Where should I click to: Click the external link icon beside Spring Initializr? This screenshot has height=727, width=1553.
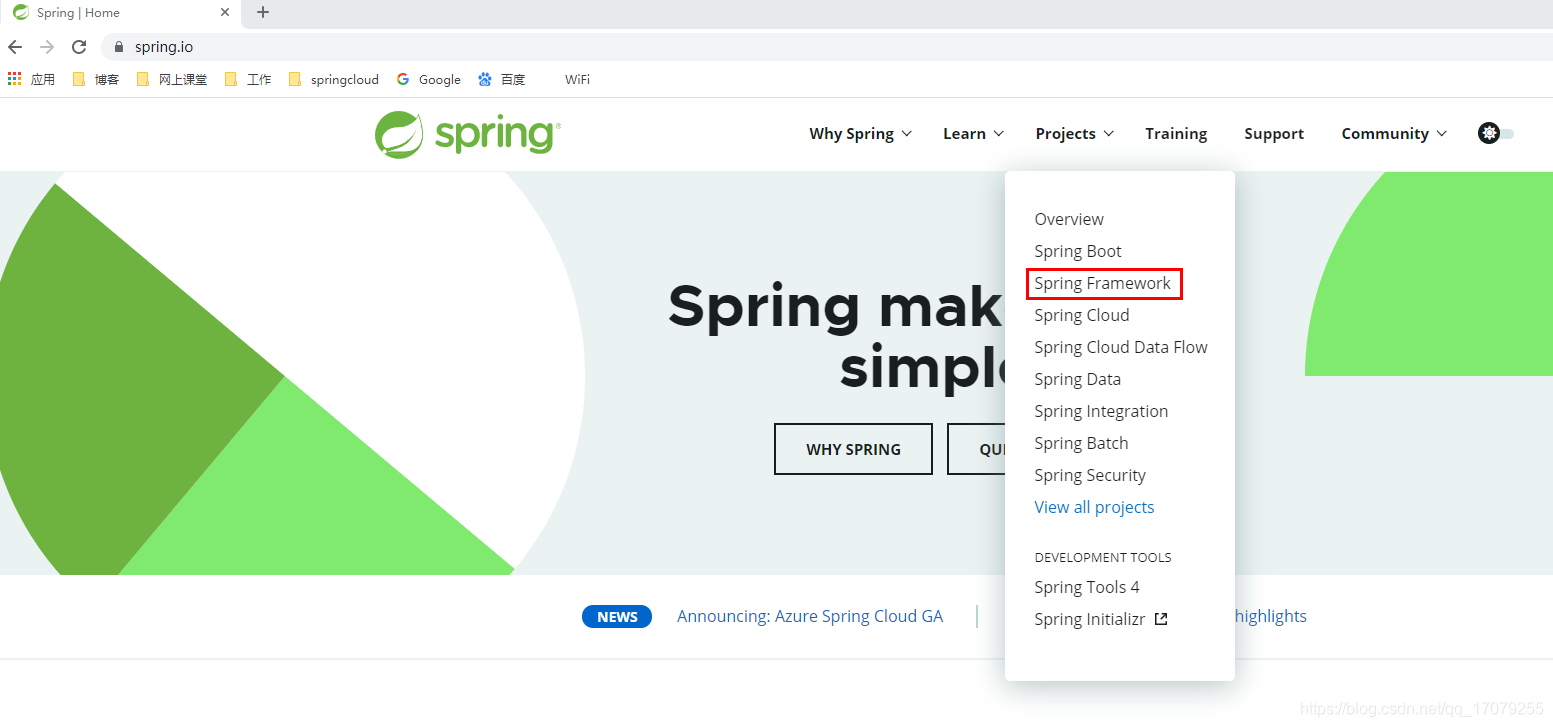click(x=1161, y=619)
